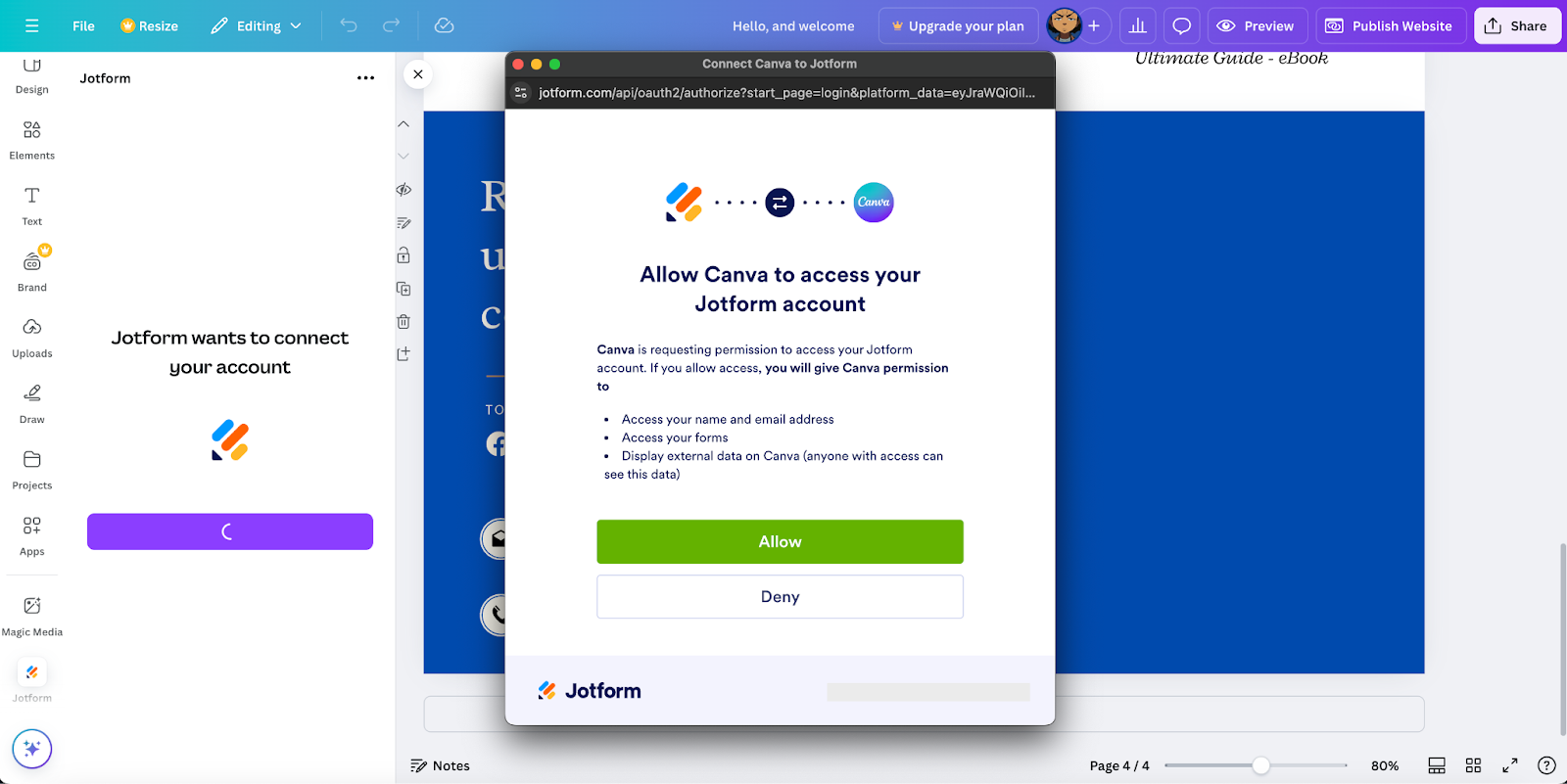
Task: Open Jotform panel three-dots menu
Action: click(365, 77)
